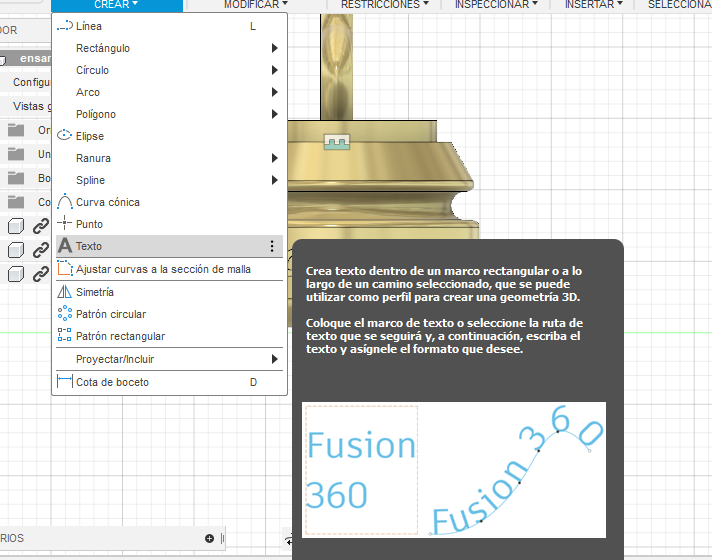
Task: Open the Círculo submenu arrow
Action: coord(274,70)
